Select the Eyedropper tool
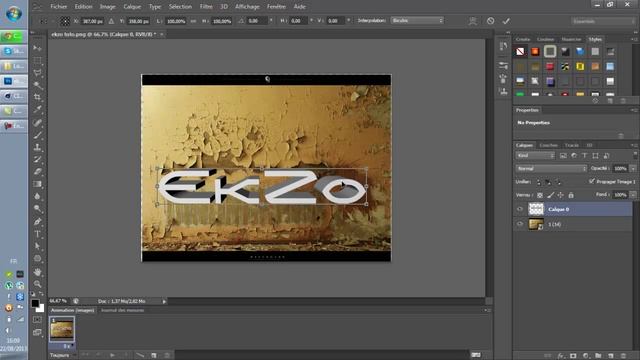 coord(38,109)
